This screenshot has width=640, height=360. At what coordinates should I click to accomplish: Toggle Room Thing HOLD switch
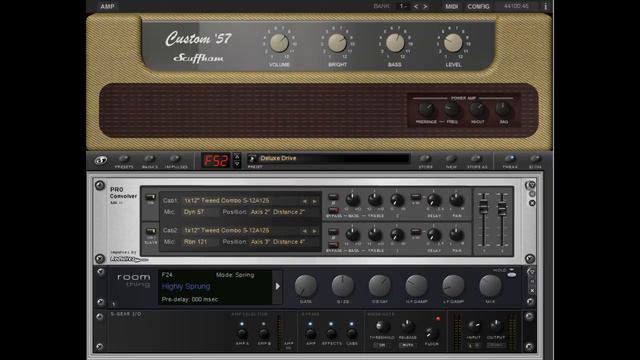[x=511, y=275]
